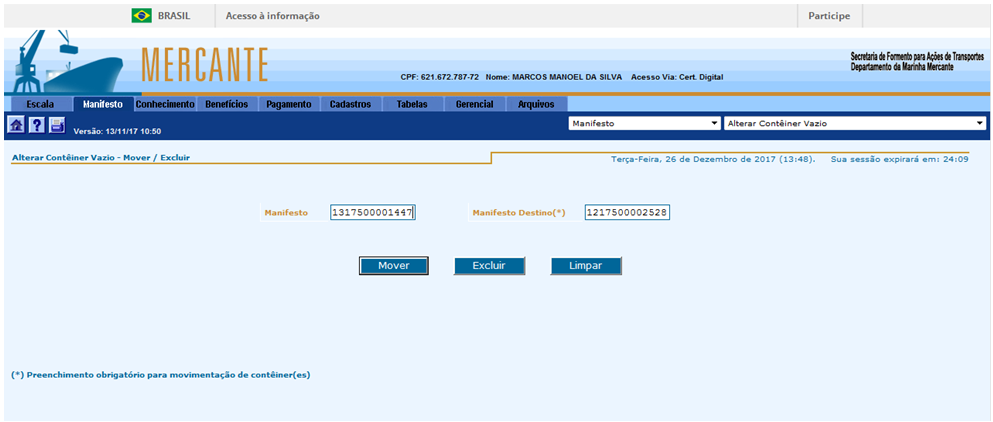Open the Cadastros tab
This screenshot has height=422, width=993.
pos(350,104)
